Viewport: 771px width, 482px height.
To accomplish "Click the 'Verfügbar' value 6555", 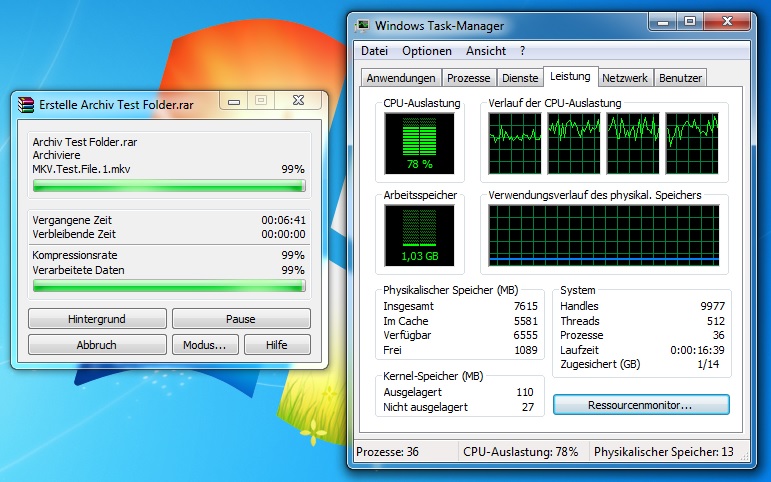I will point(526,335).
